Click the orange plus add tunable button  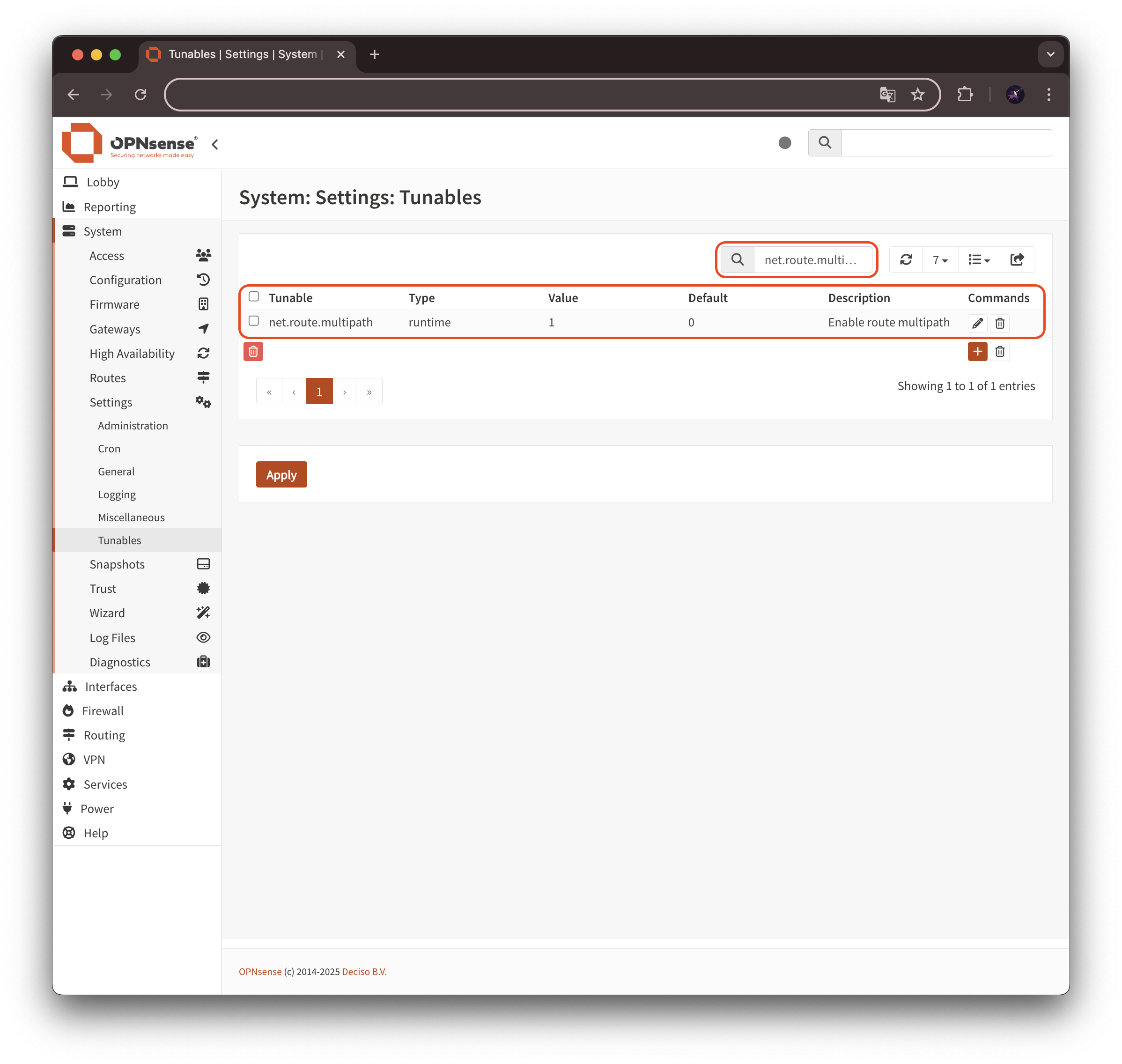click(977, 352)
